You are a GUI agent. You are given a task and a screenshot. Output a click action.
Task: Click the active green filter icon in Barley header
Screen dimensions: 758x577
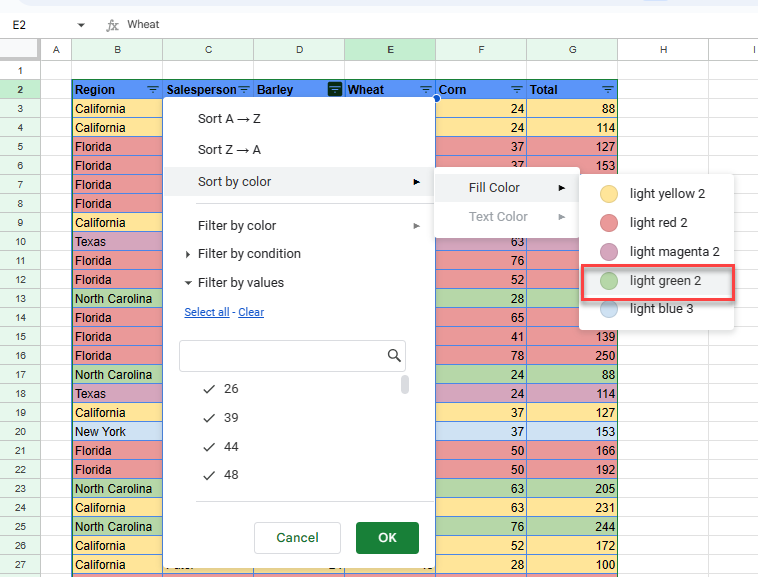coord(335,89)
